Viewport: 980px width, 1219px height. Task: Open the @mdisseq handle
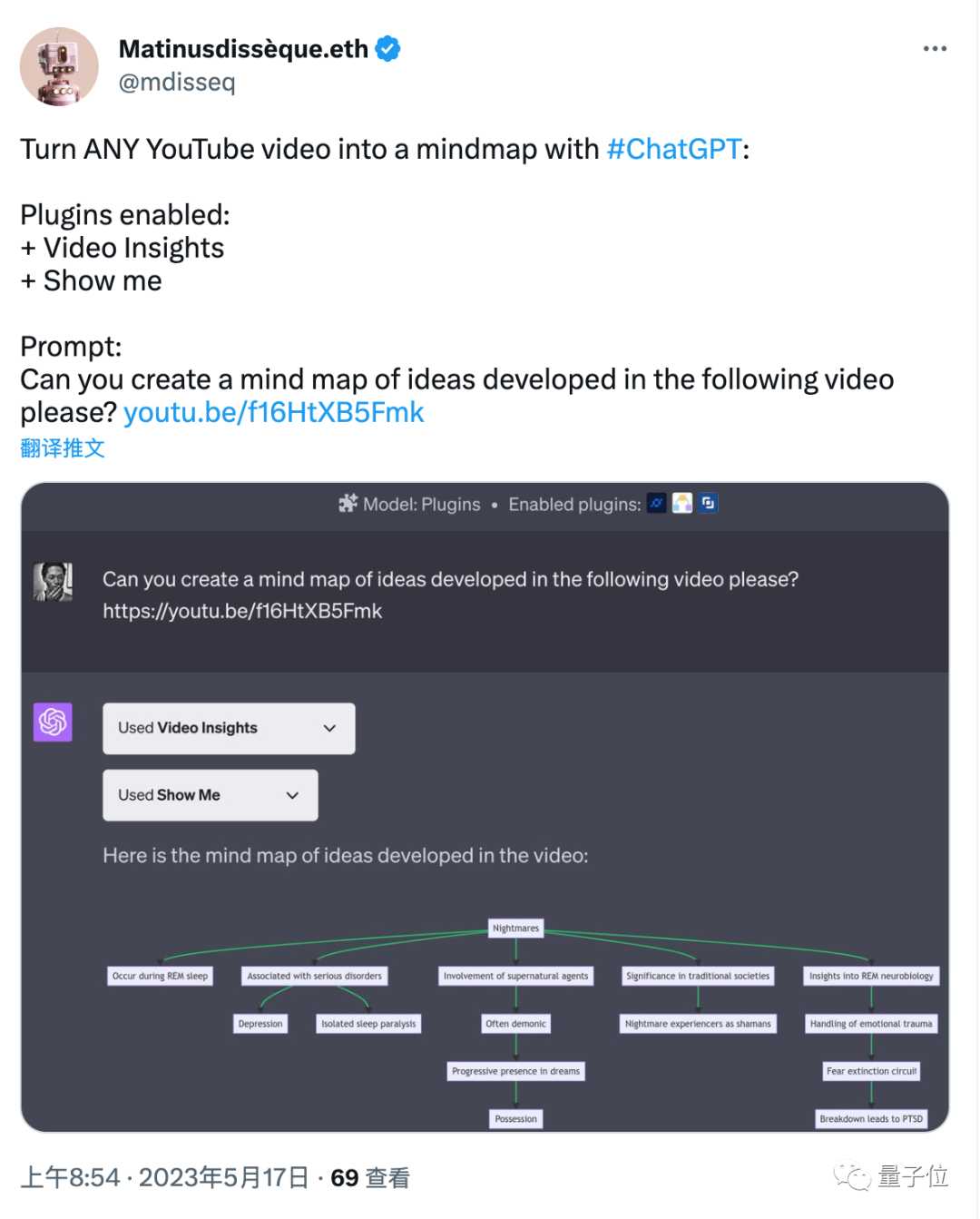(x=177, y=83)
